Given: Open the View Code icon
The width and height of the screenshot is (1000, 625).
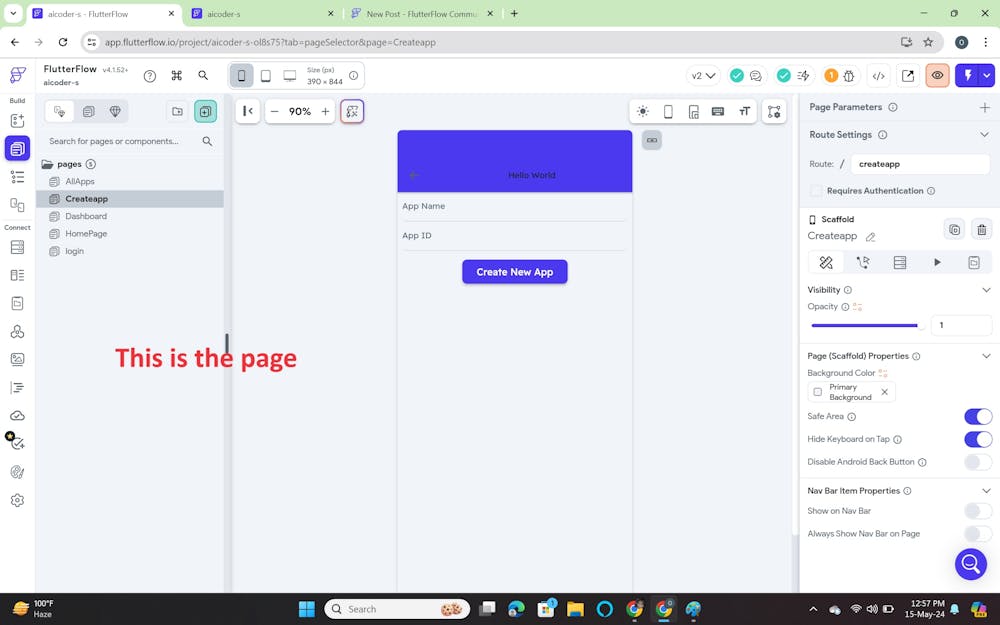Looking at the screenshot, I should pyautogui.click(x=878, y=76).
